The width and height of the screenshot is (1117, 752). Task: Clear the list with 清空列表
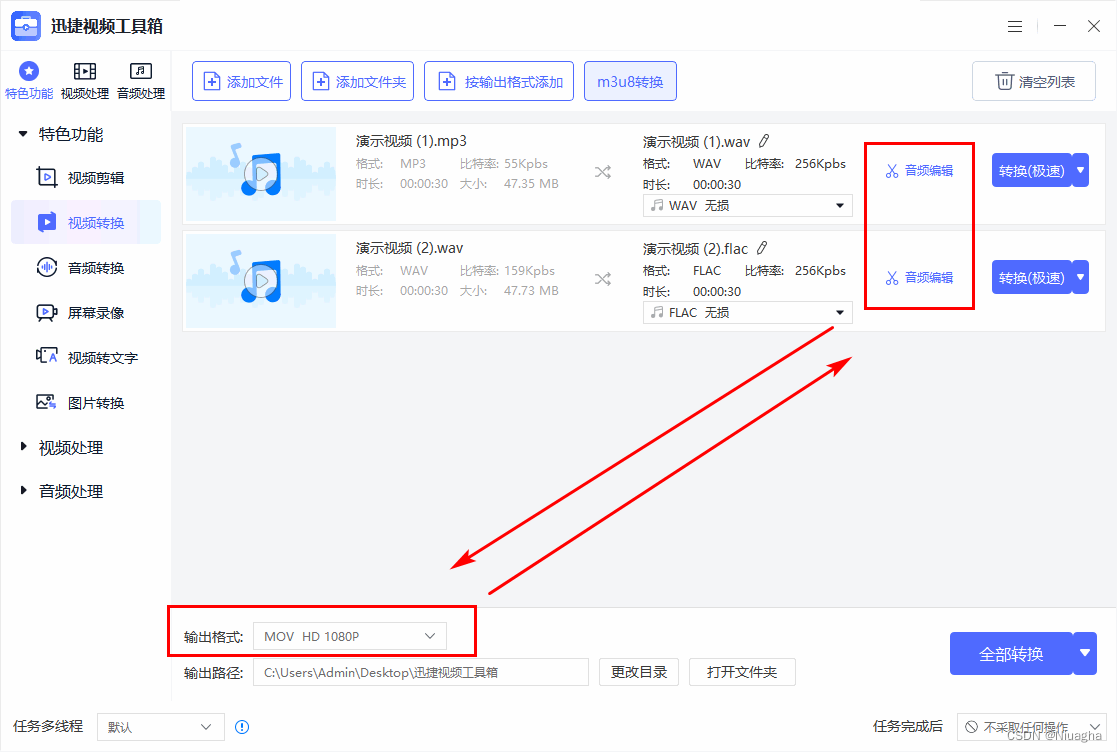click(1034, 81)
